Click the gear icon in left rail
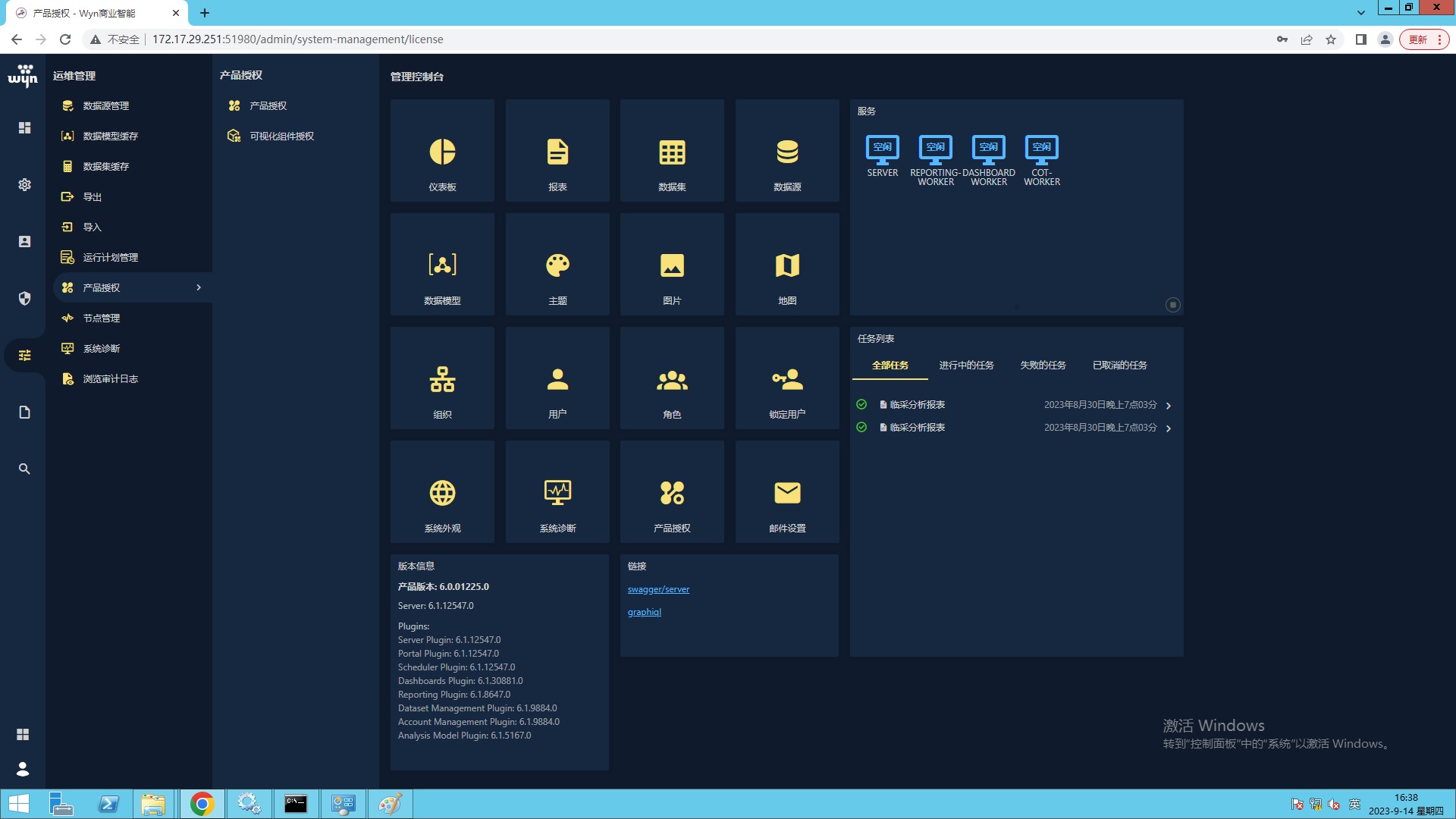 pyautogui.click(x=24, y=185)
